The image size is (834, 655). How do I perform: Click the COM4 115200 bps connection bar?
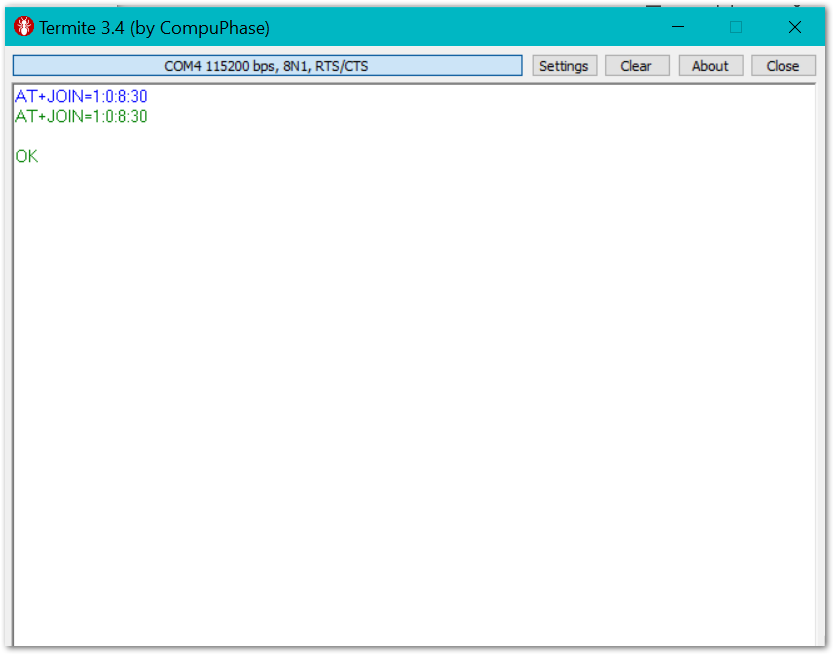pyautogui.click(x=268, y=66)
